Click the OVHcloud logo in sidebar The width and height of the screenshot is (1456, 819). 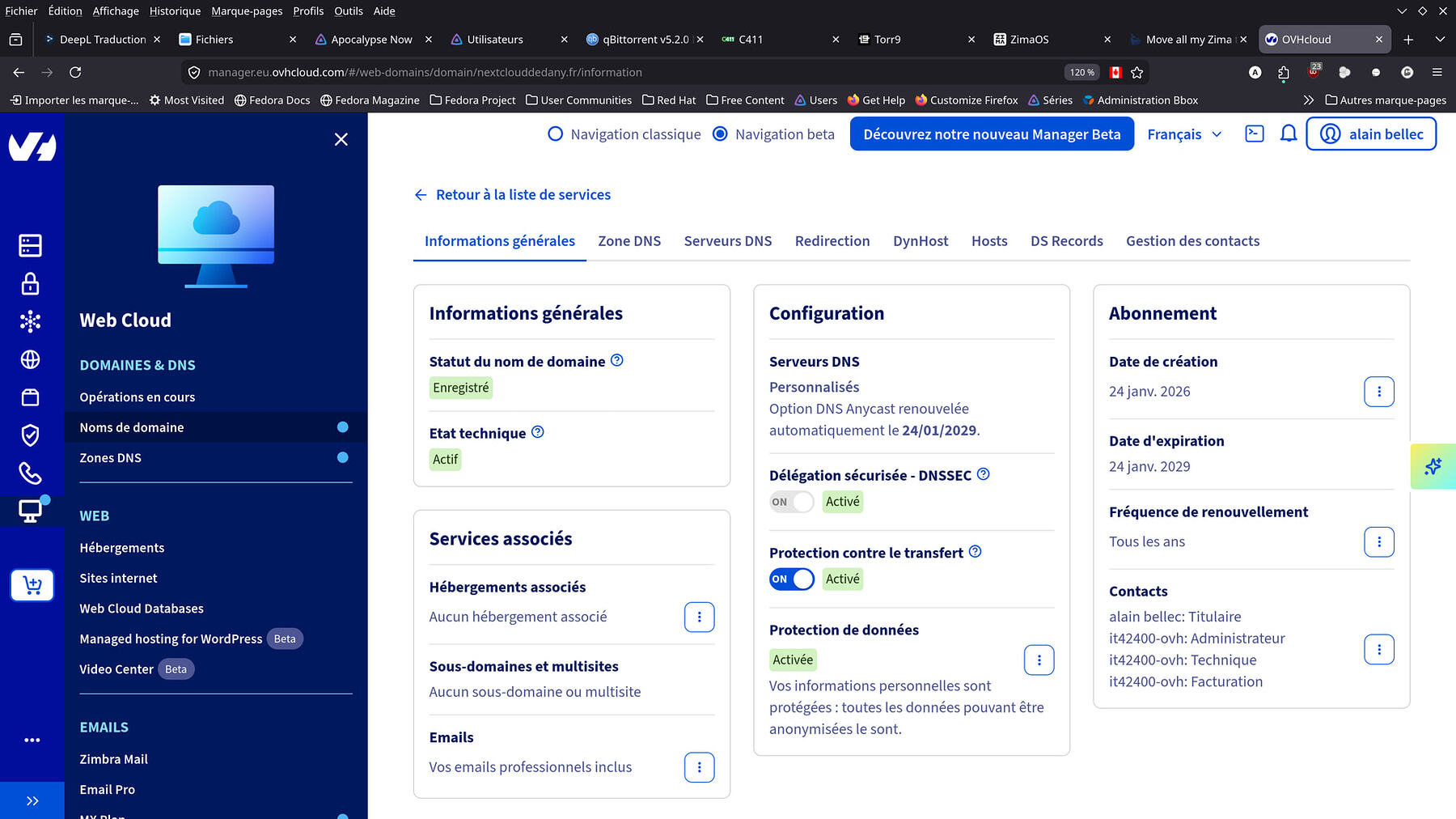(x=32, y=146)
